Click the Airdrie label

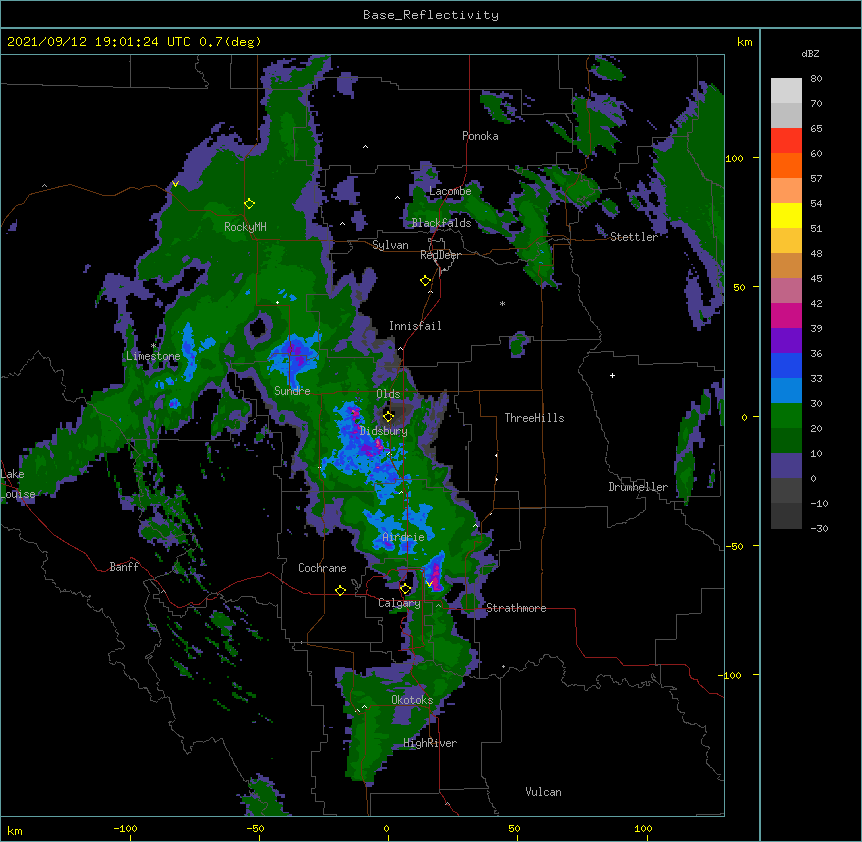403,537
